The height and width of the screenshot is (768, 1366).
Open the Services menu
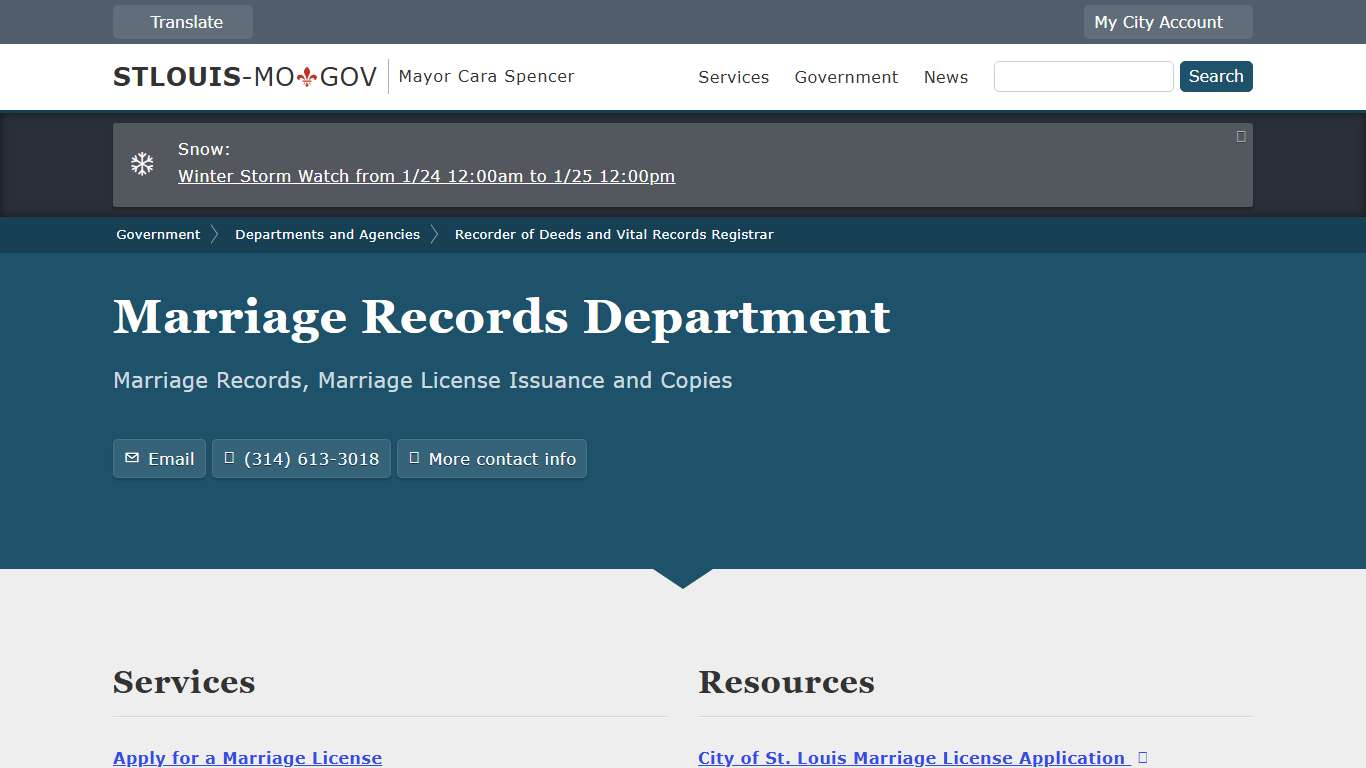[733, 77]
